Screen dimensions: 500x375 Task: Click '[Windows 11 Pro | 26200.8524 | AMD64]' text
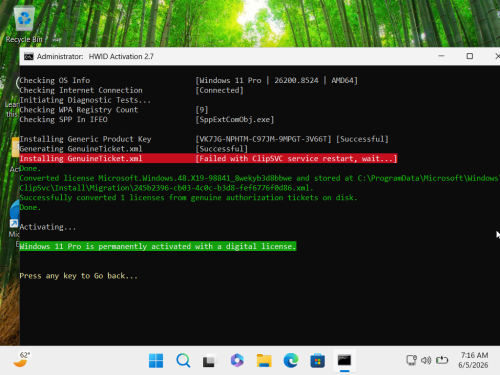[x=277, y=80]
